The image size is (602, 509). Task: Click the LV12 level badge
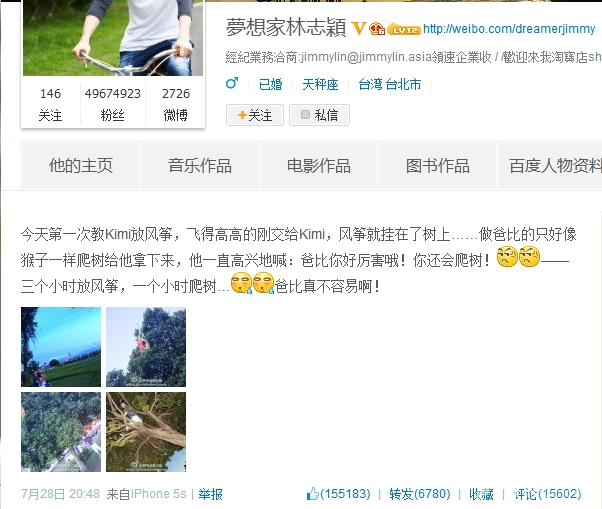(x=404, y=29)
